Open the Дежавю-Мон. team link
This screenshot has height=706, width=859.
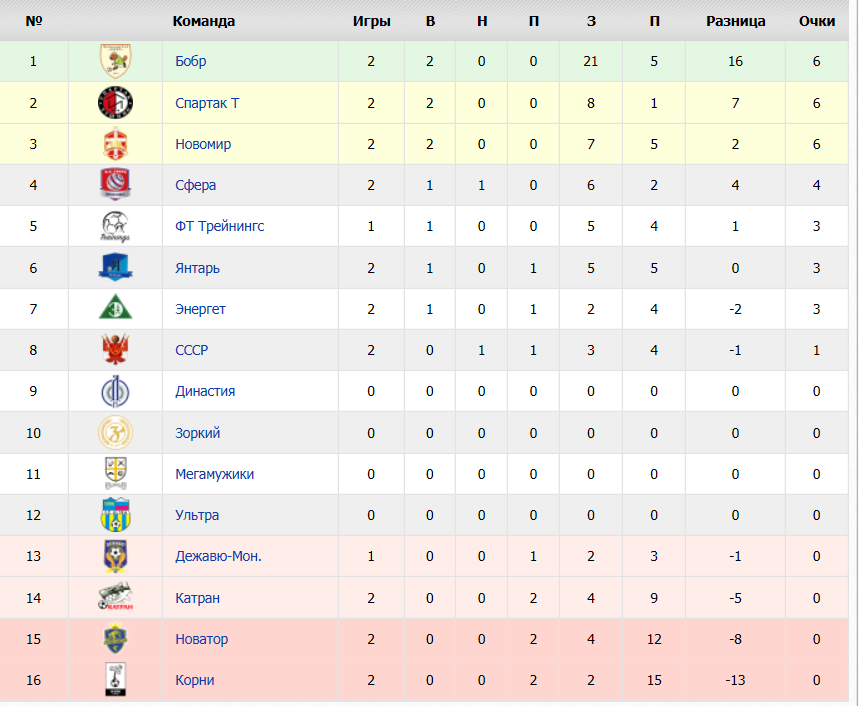tap(219, 556)
